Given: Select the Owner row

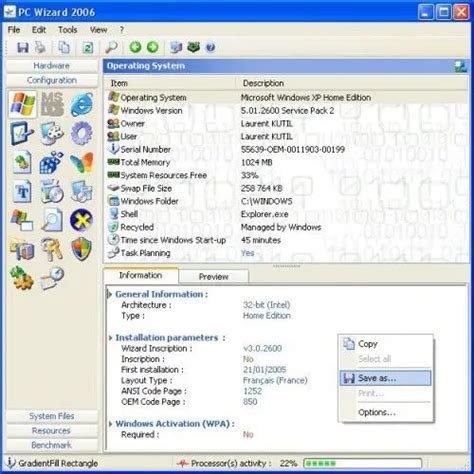Looking at the screenshot, I should coord(286,123).
